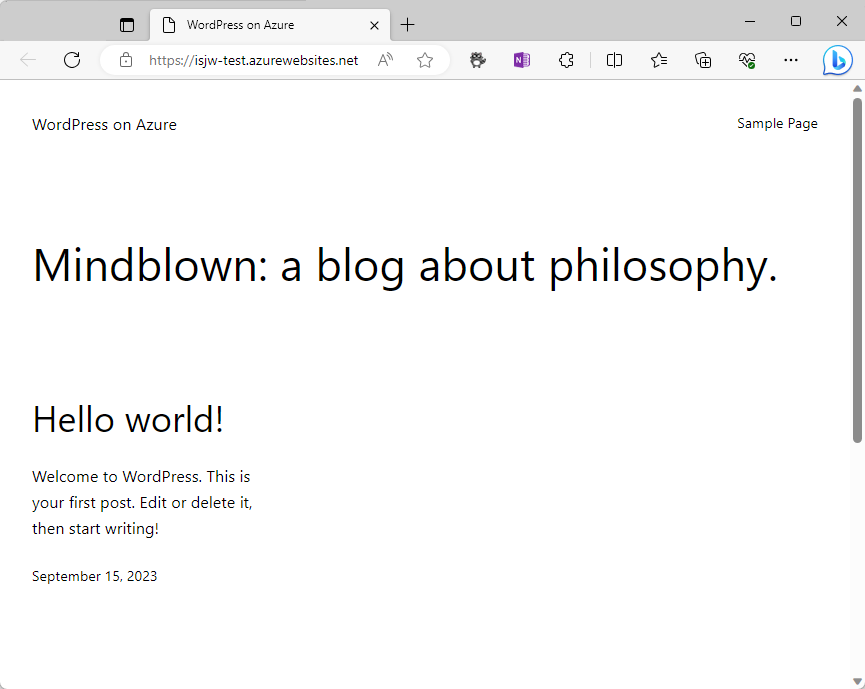Select the WordPress on Azure tab
The image size is (865, 689).
(270, 25)
